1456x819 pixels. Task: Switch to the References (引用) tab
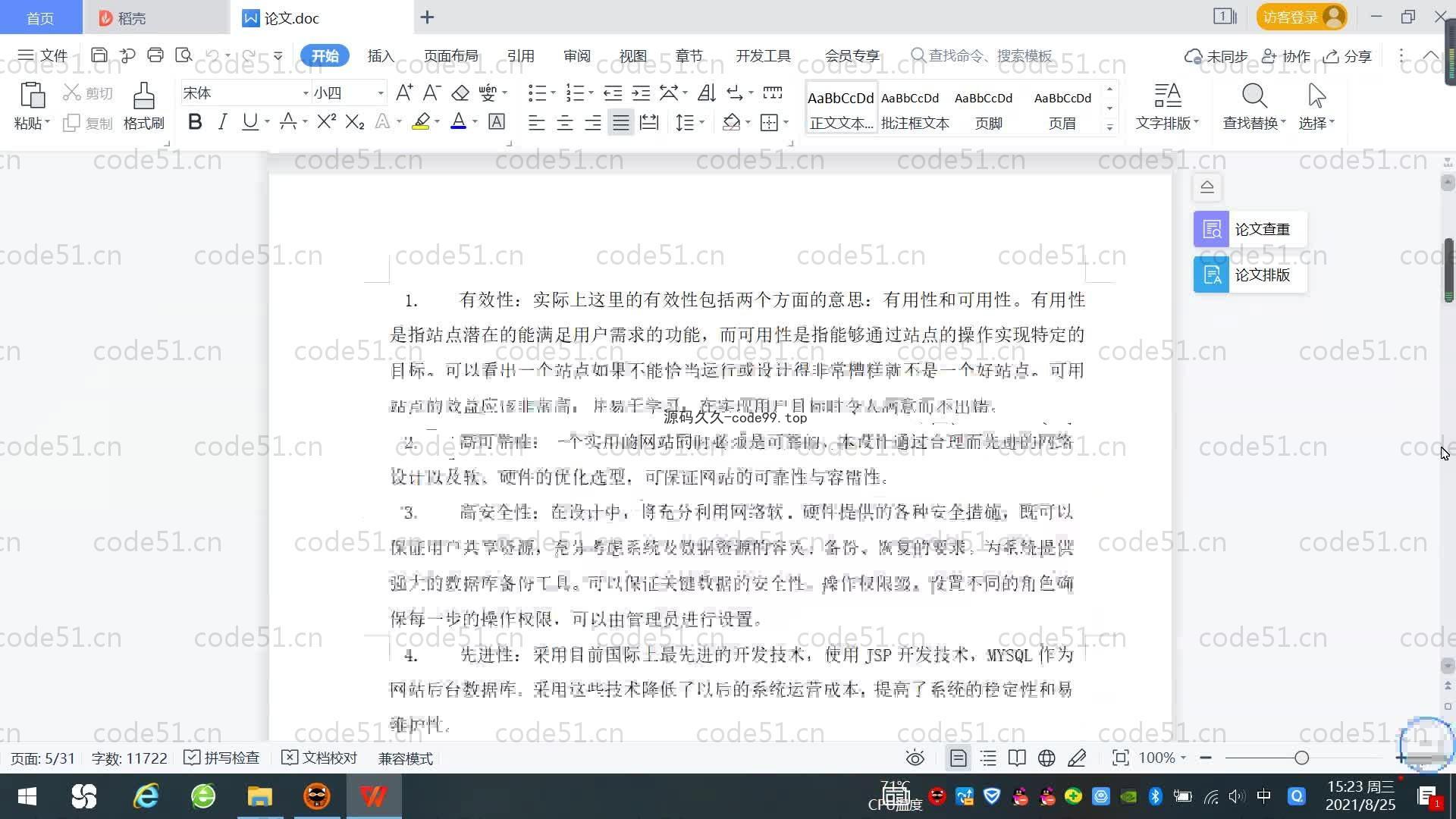click(x=520, y=55)
